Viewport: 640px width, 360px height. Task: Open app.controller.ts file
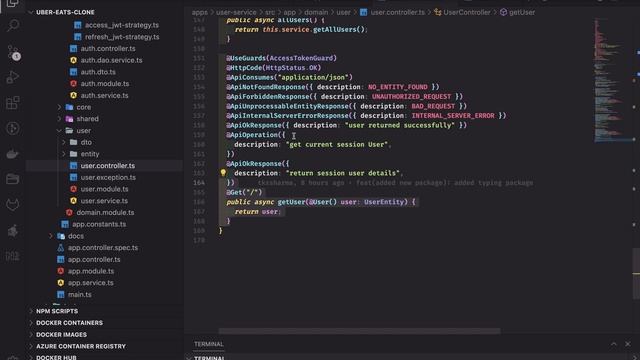[x=94, y=259]
